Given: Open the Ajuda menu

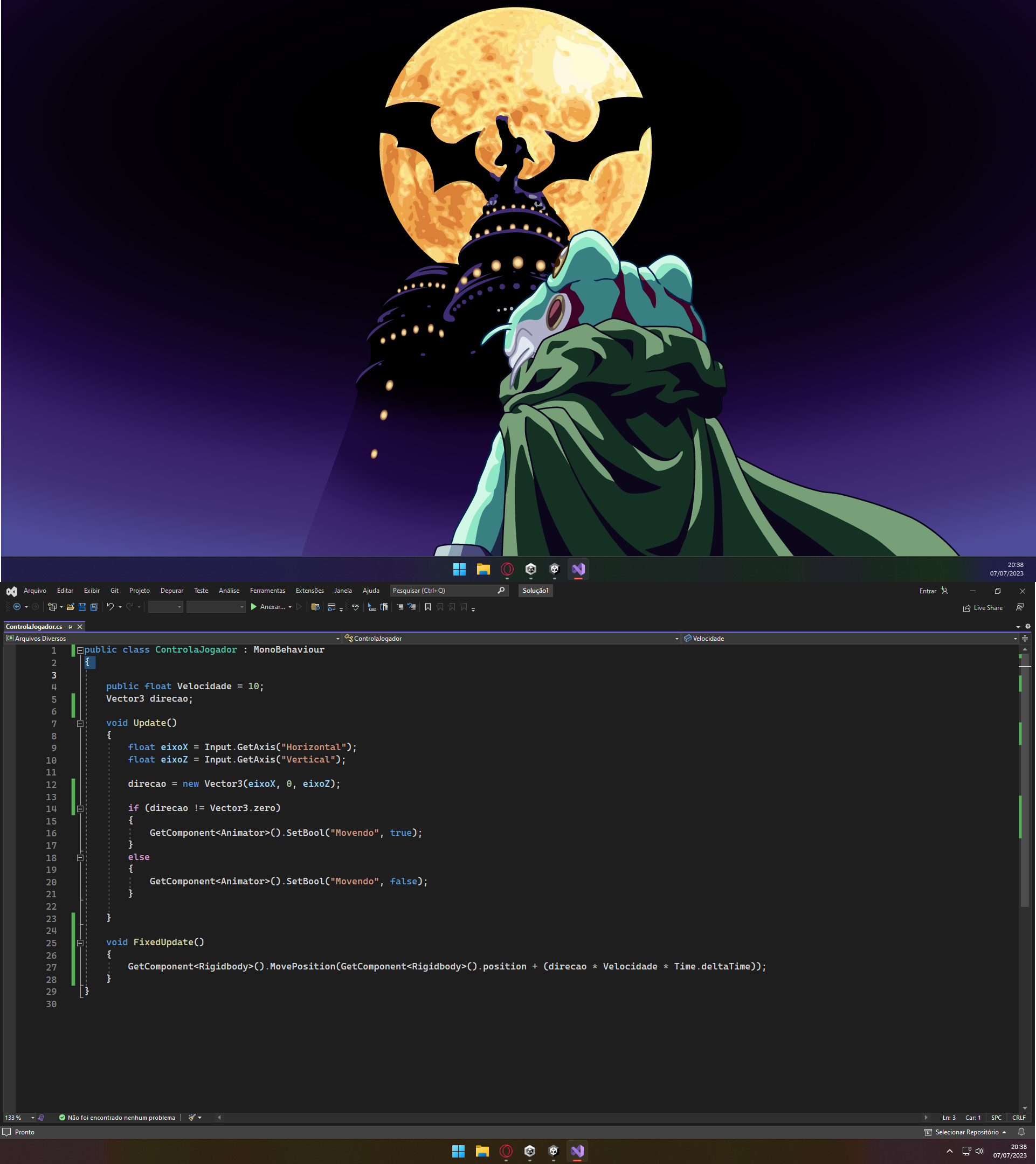Looking at the screenshot, I should click(x=371, y=591).
